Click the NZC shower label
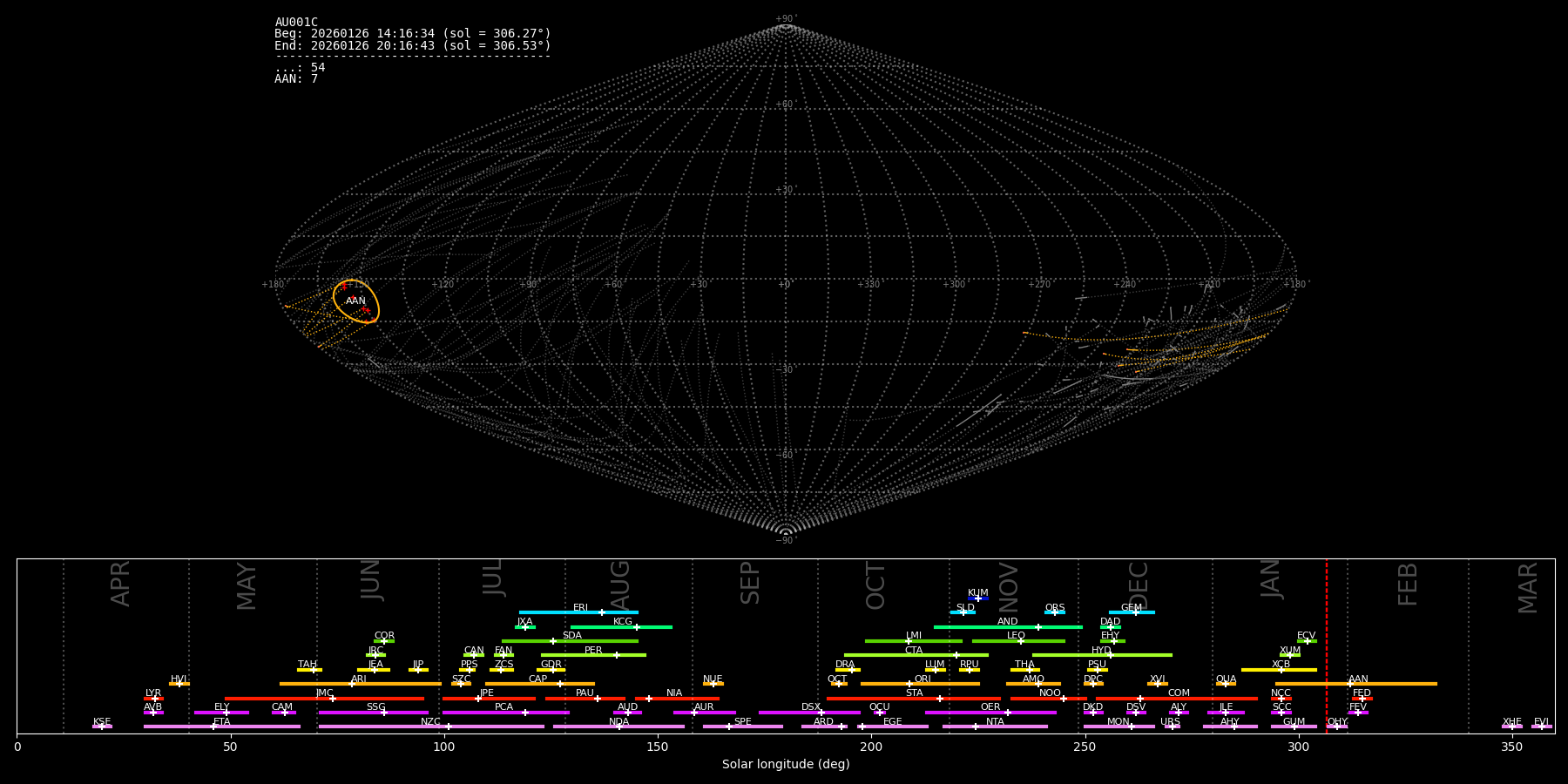The width and height of the screenshot is (1568, 784). pos(431,722)
